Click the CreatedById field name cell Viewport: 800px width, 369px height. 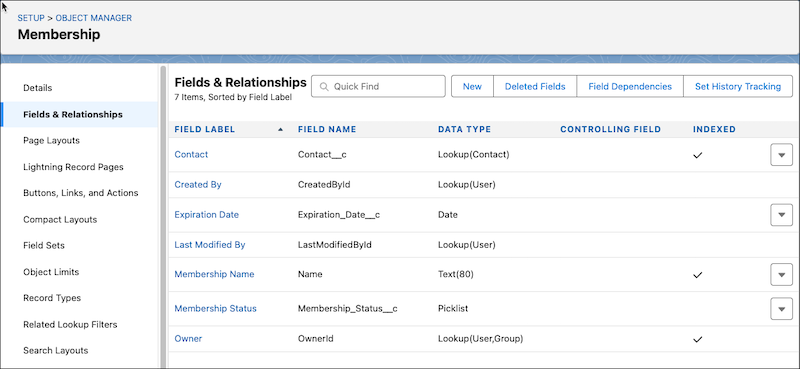[x=324, y=185]
